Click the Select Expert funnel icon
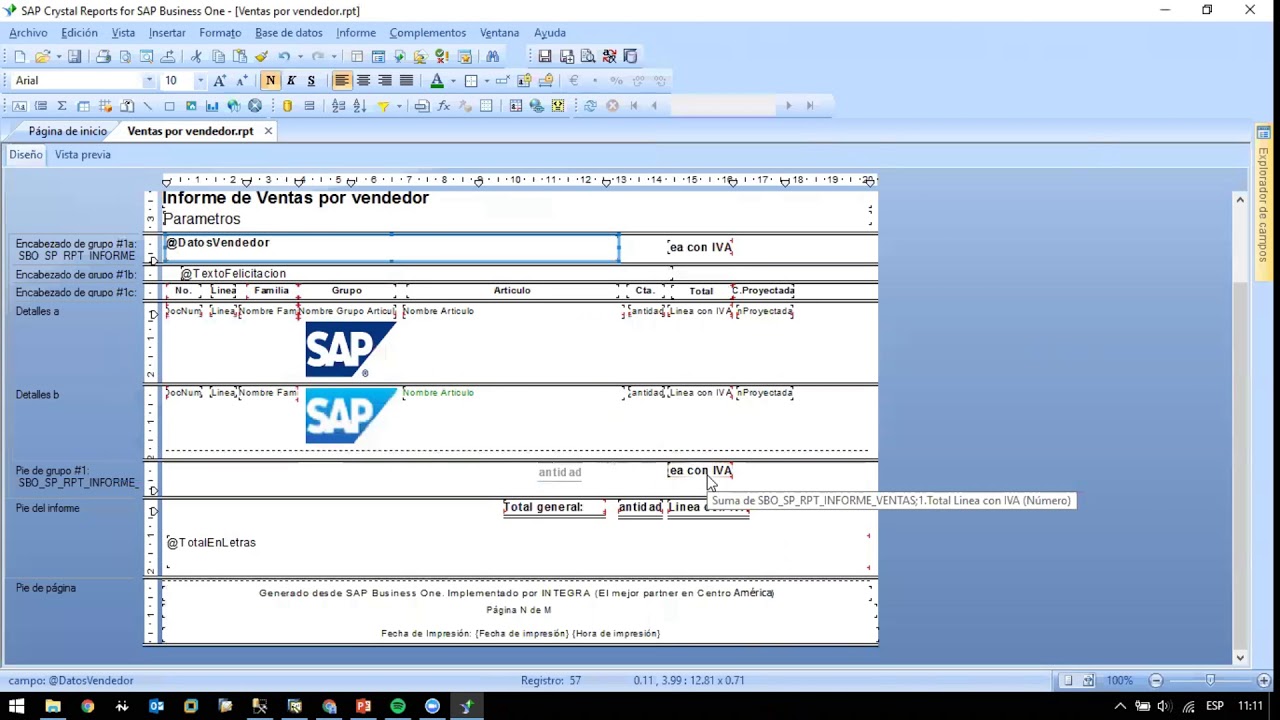The image size is (1280, 720). point(383,106)
